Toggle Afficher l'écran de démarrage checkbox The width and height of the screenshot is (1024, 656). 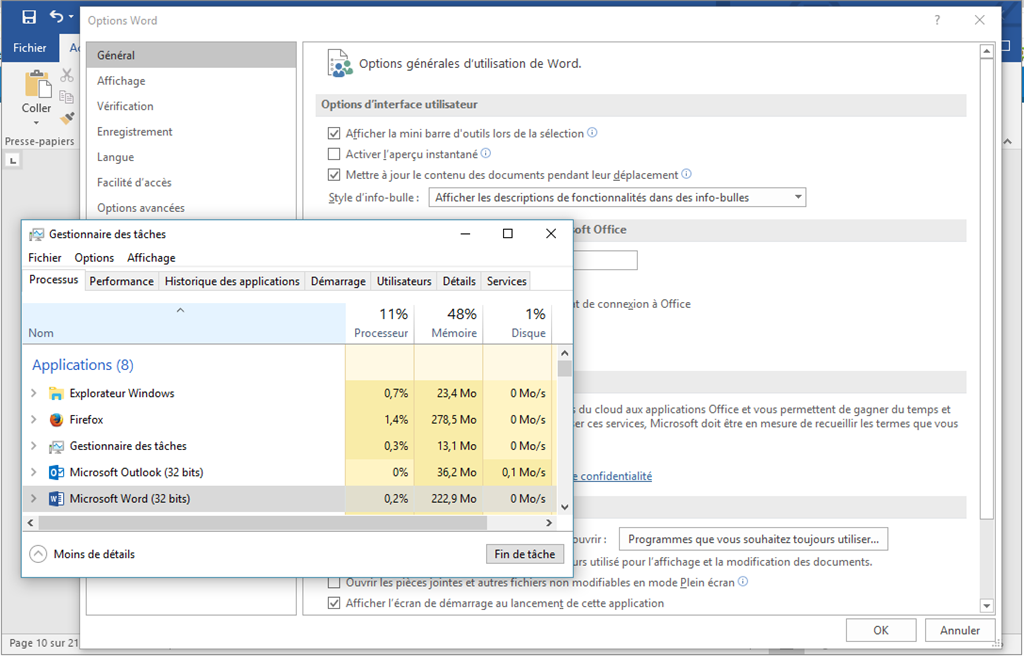334,603
